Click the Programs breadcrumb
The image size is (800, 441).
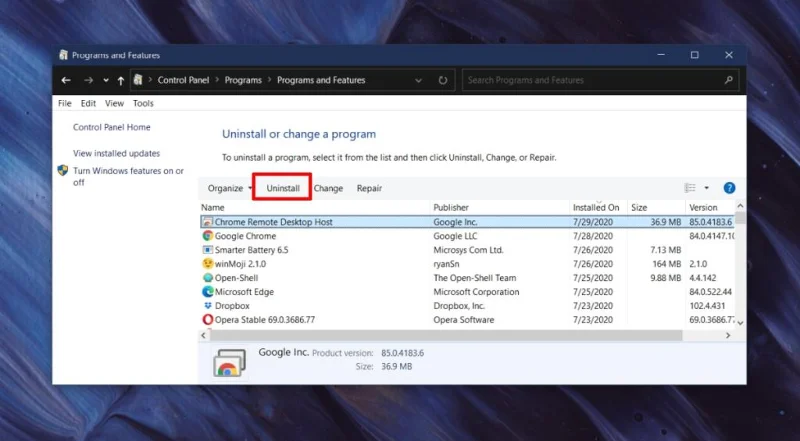pos(243,80)
